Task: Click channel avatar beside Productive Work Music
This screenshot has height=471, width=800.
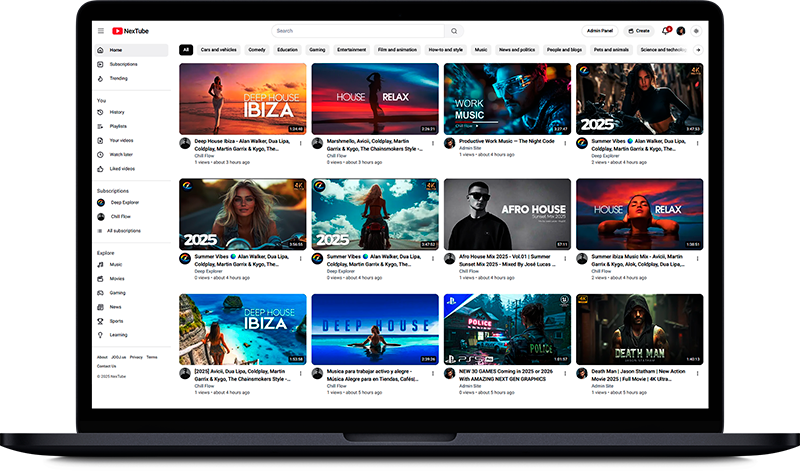Action: pyautogui.click(x=449, y=143)
